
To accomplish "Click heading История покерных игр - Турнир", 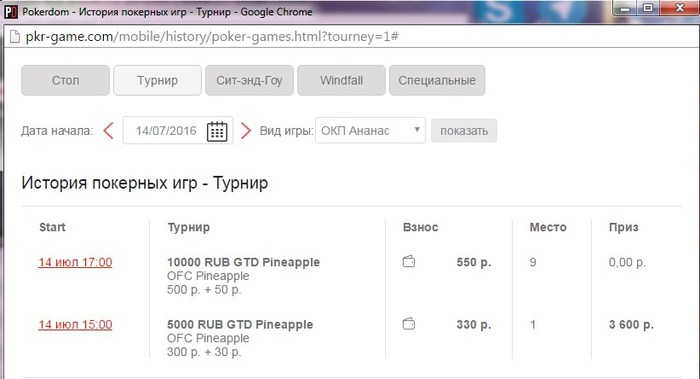I will pos(145,183).
